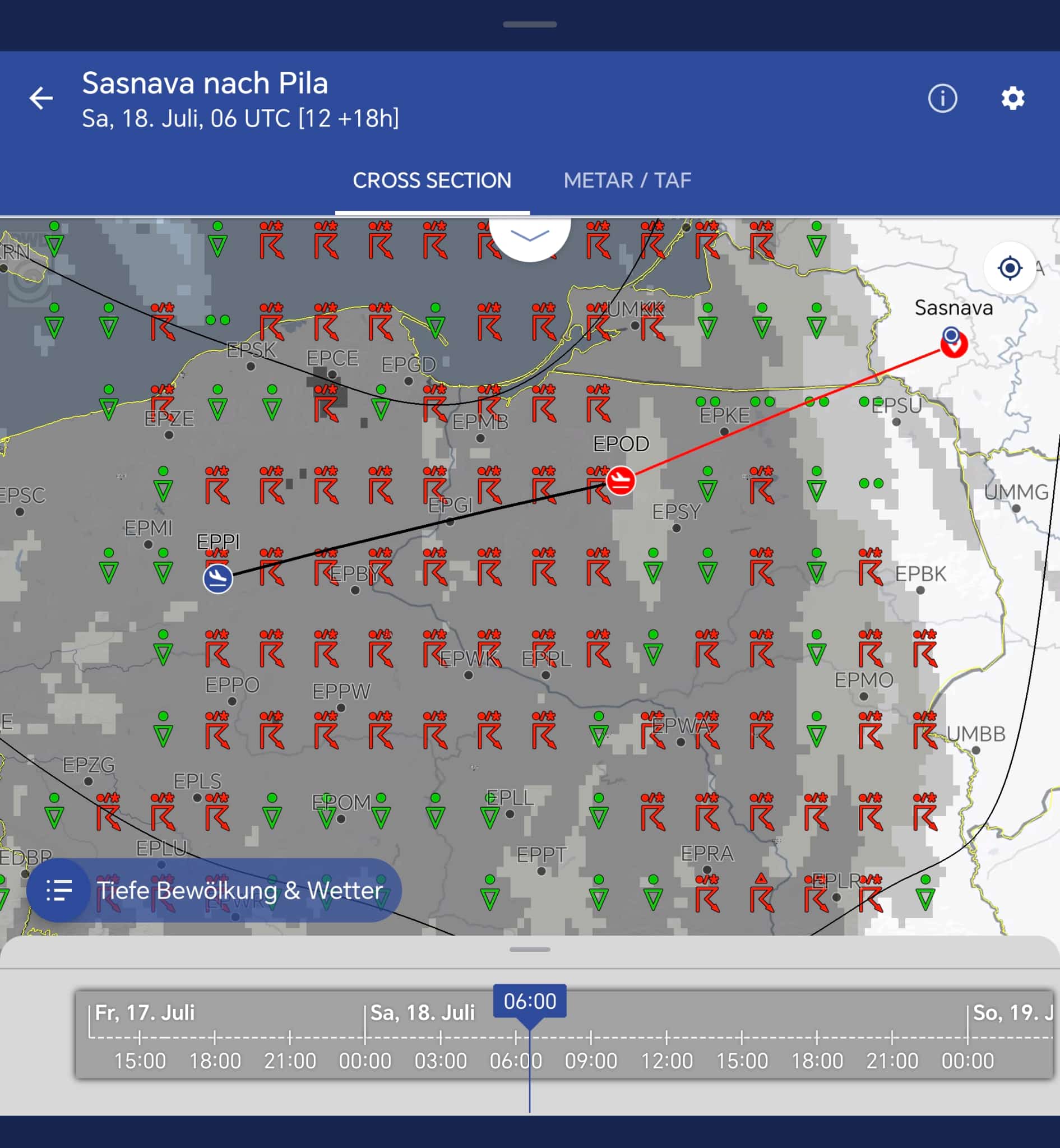Viewport: 1060px width, 1148px height.
Task: Select the red EPOD waypoint marker
Action: click(620, 480)
